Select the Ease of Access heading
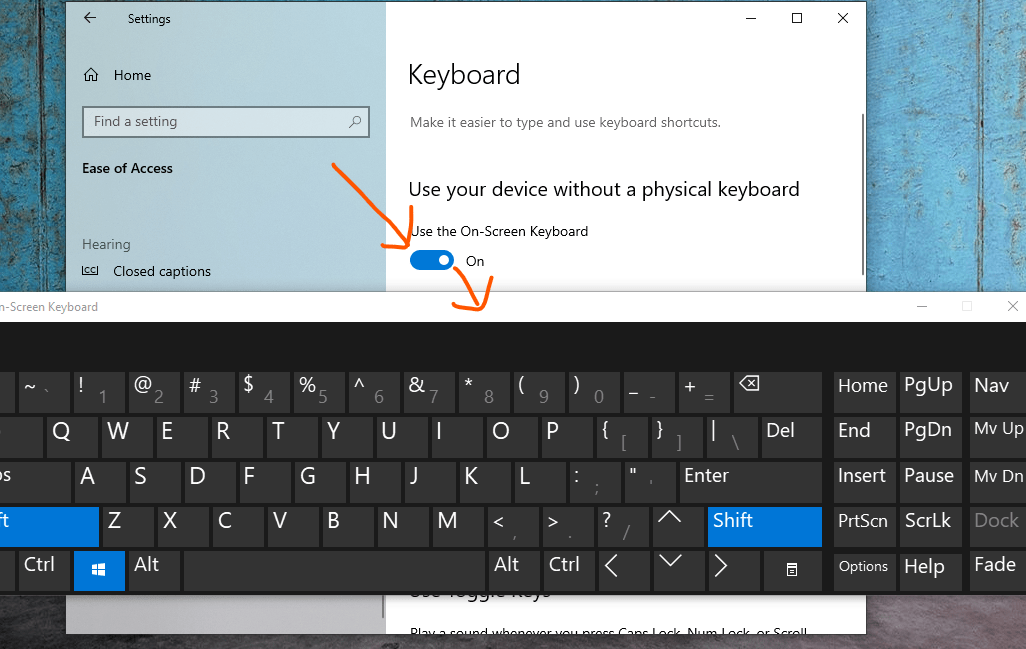Viewport: 1026px width, 649px height. click(128, 168)
